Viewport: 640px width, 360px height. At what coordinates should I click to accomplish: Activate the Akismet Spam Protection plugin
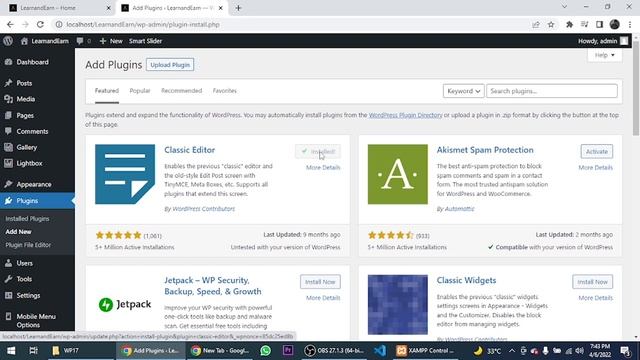click(596, 151)
